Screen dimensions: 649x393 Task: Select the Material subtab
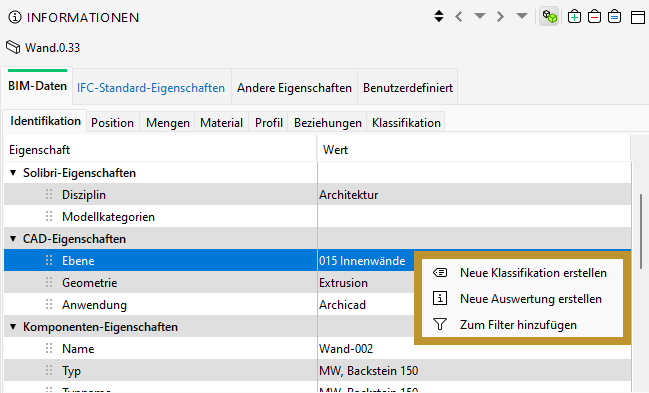[x=221, y=123]
